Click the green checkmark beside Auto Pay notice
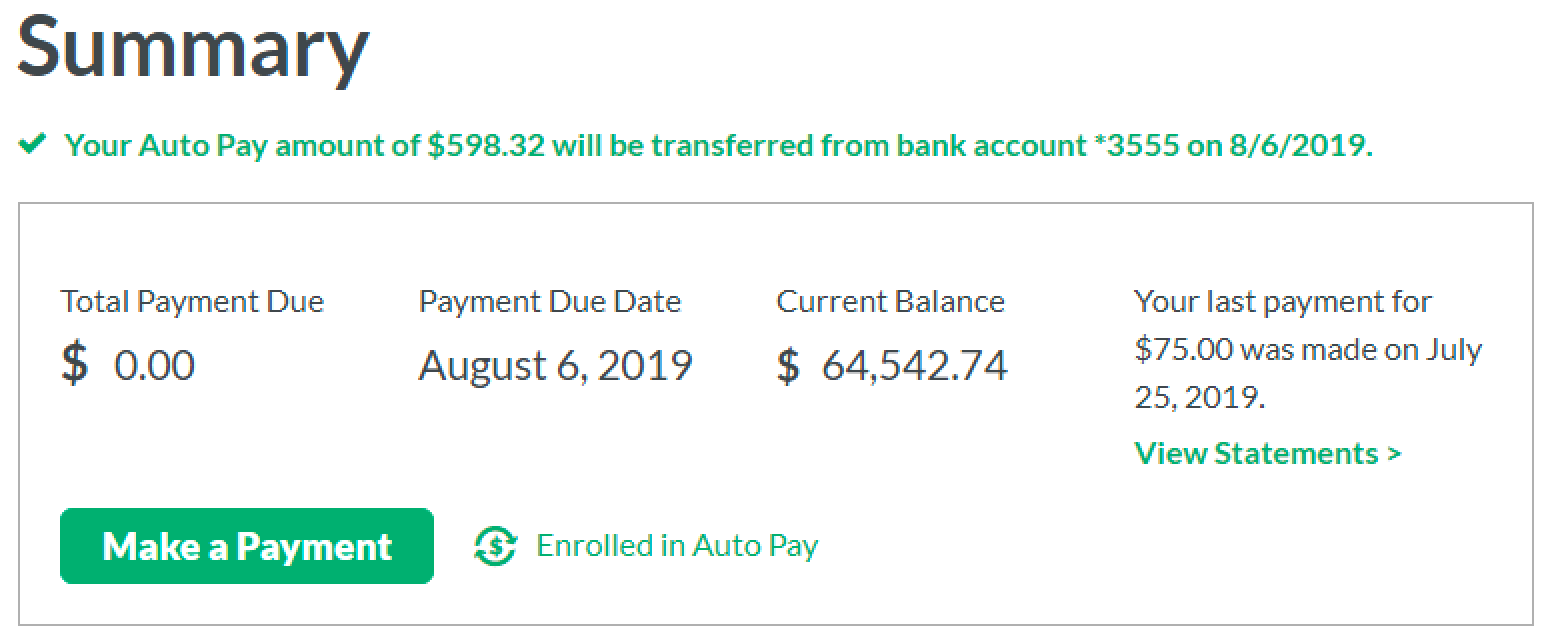 (x=32, y=145)
